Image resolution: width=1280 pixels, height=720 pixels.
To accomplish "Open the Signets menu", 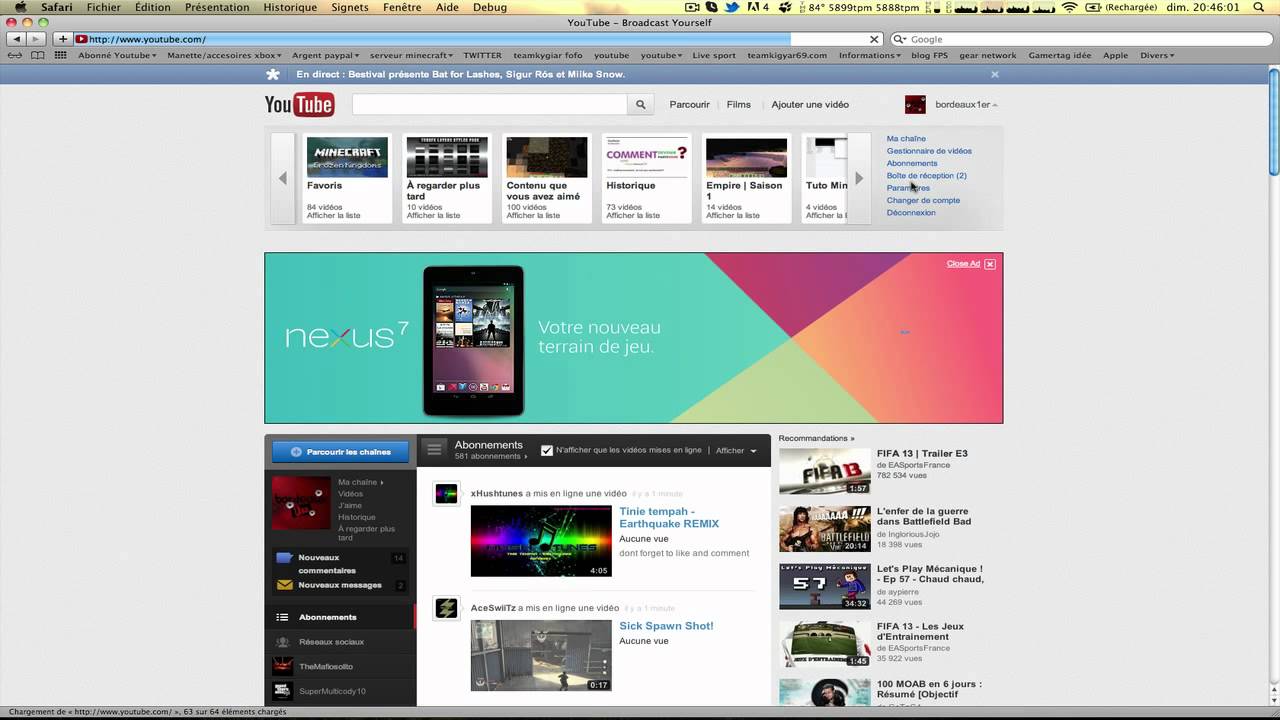I will point(350,7).
